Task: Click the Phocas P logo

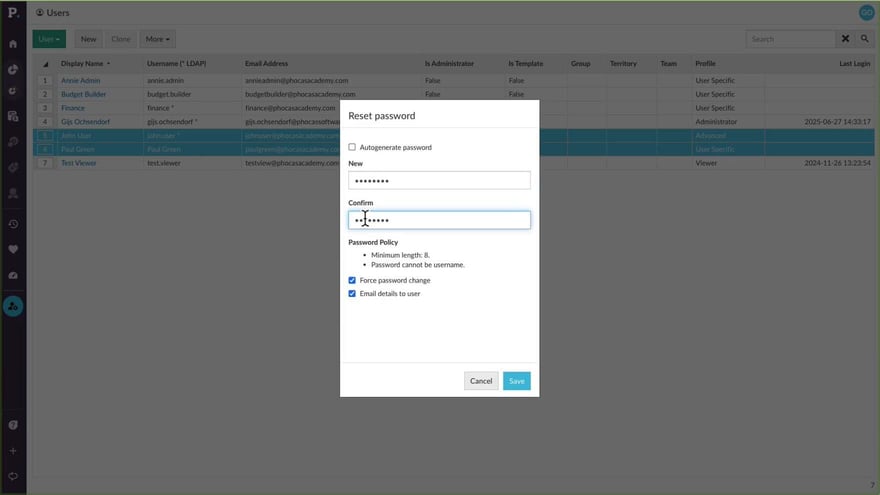Action: [x=13, y=12]
